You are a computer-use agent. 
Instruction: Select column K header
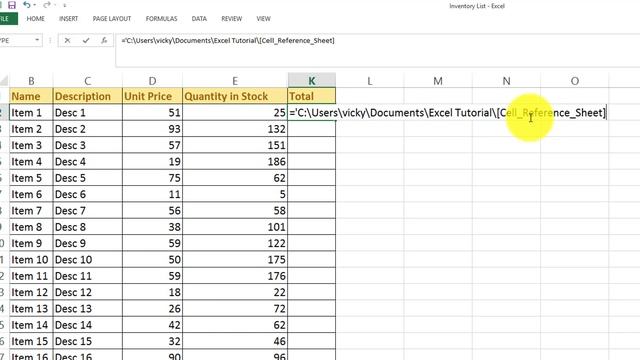(x=312, y=81)
